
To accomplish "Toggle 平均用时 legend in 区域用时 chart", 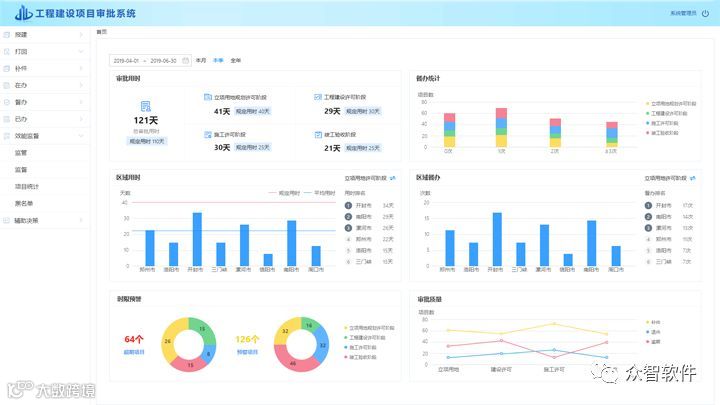I will tap(320, 193).
